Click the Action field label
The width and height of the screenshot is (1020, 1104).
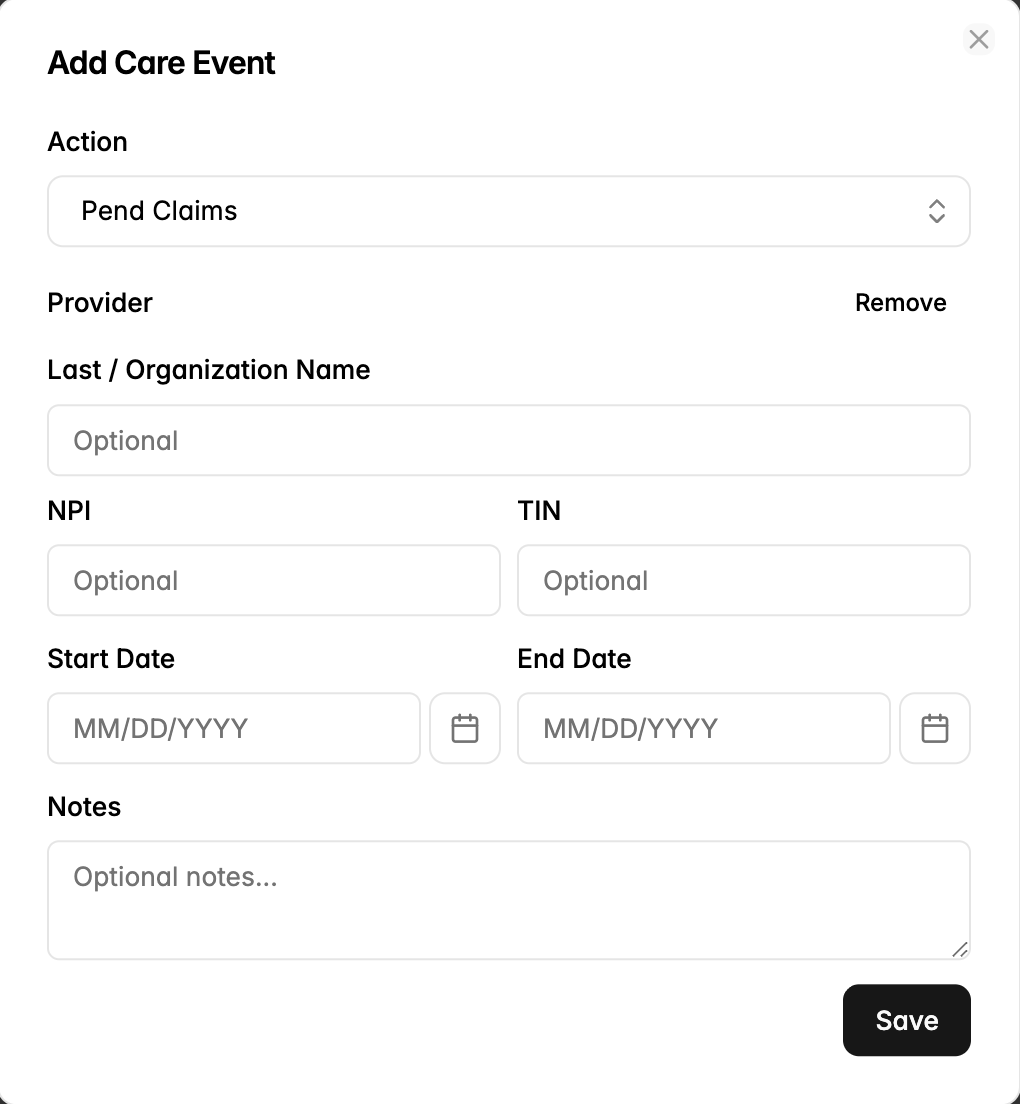(87, 142)
